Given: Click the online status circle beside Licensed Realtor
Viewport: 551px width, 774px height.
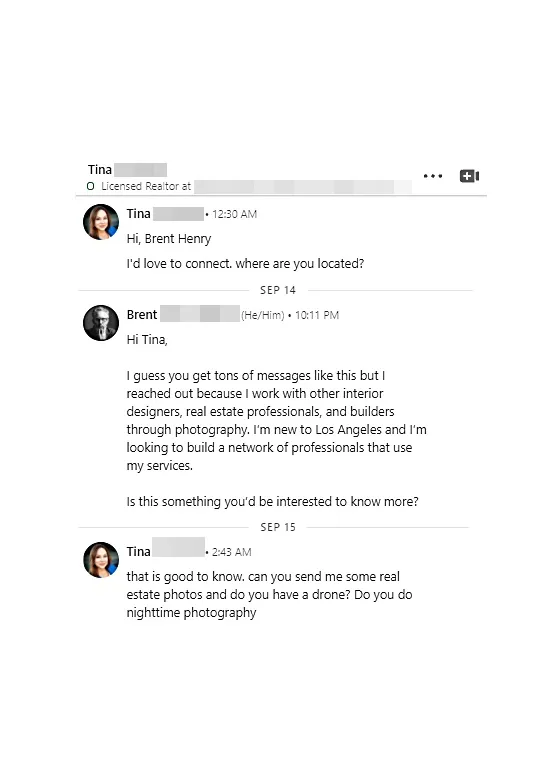Looking at the screenshot, I should 90,186.
